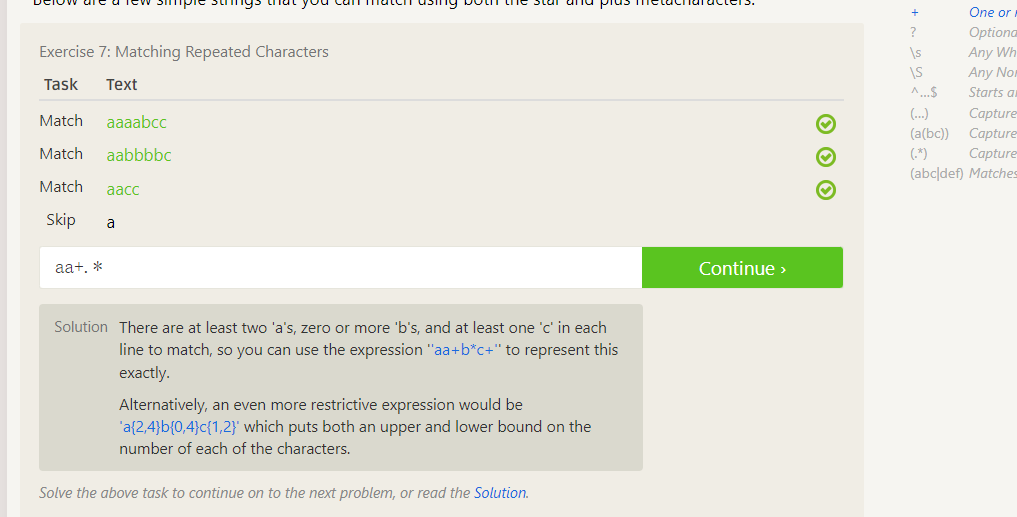Click the match text aaaabcc
Image resolution: width=1017 pixels, height=517 pixels.
coord(137,122)
